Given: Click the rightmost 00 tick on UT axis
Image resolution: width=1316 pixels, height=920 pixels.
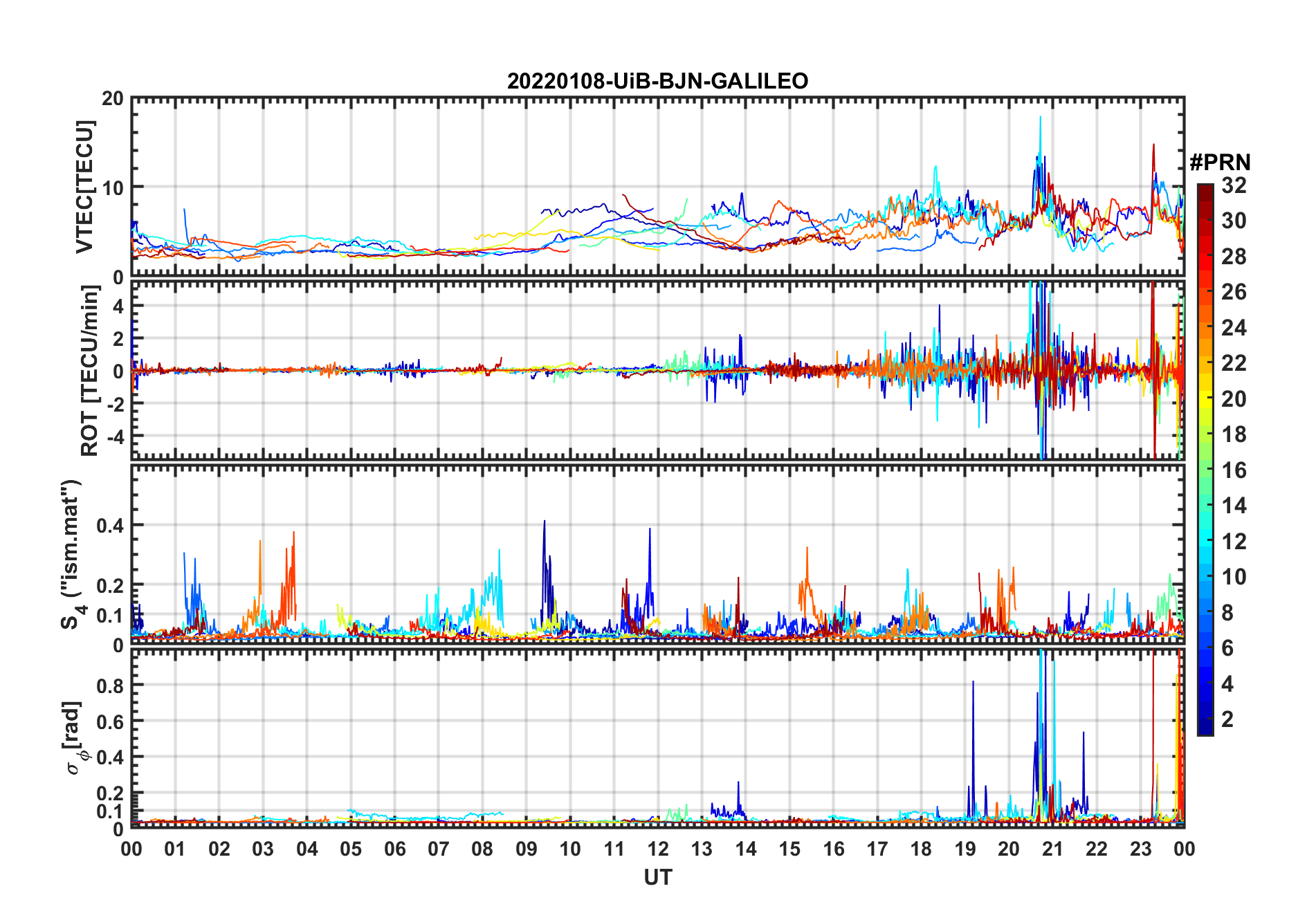Looking at the screenshot, I should click(1184, 849).
